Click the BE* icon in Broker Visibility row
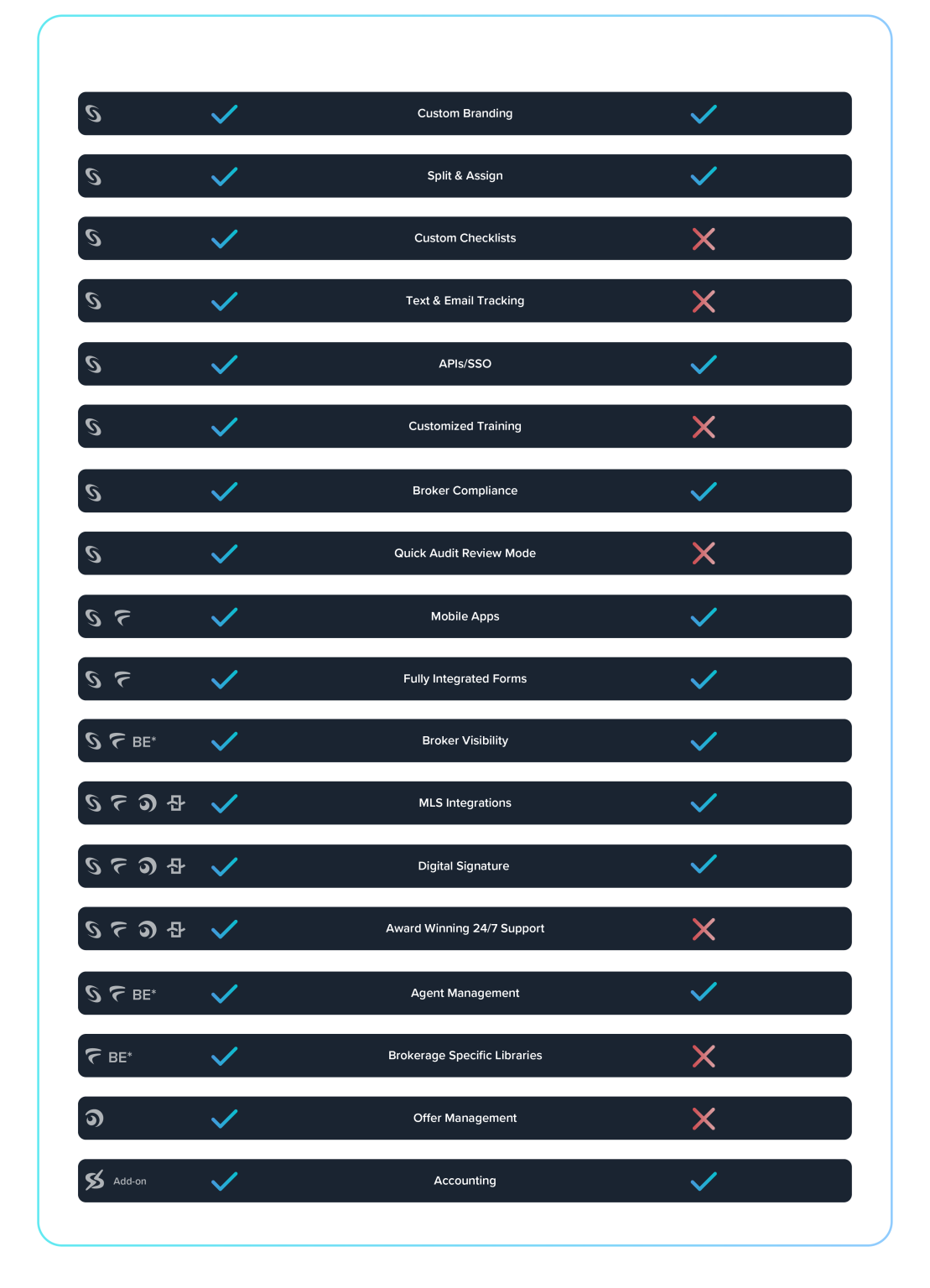The width and height of the screenshot is (930, 1288). [x=144, y=741]
